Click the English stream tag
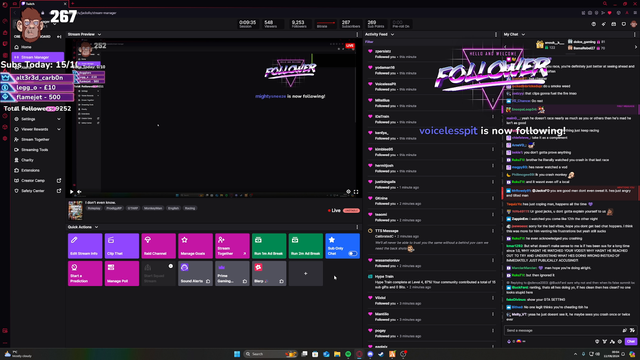The width and height of the screenshot is (640, 360). [173, 208]
